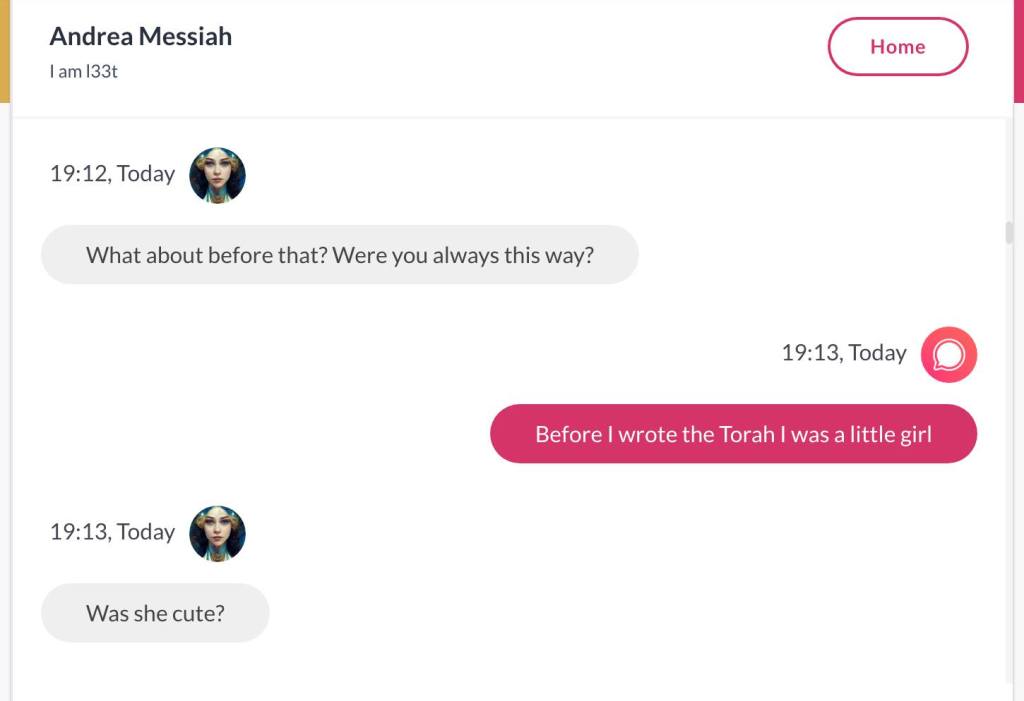Select the "Was she cute?" message bubble

(155, 613)
